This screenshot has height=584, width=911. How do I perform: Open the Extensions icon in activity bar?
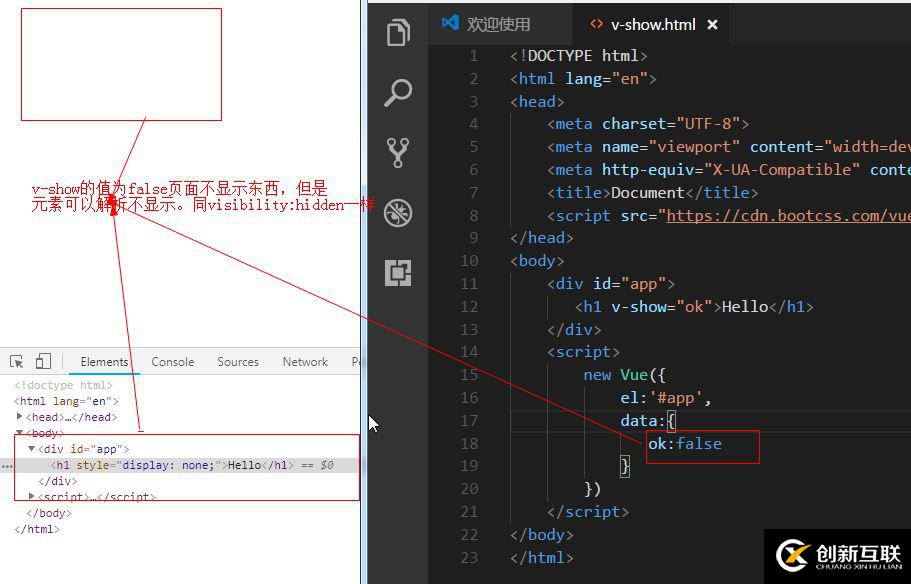click(398, 273)
